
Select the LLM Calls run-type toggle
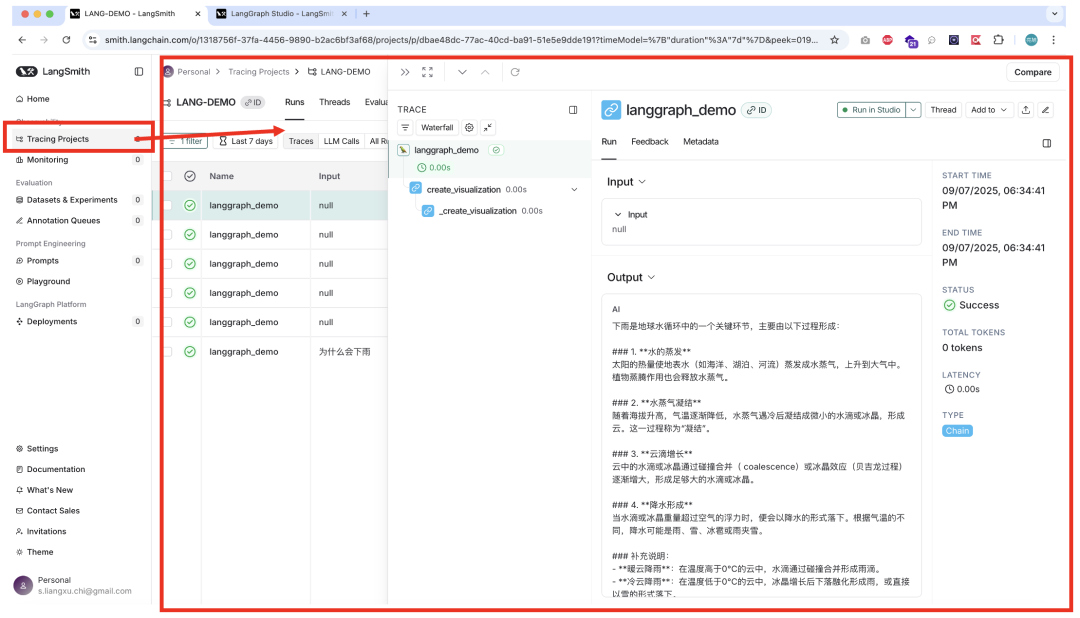[x=342, y=141]
